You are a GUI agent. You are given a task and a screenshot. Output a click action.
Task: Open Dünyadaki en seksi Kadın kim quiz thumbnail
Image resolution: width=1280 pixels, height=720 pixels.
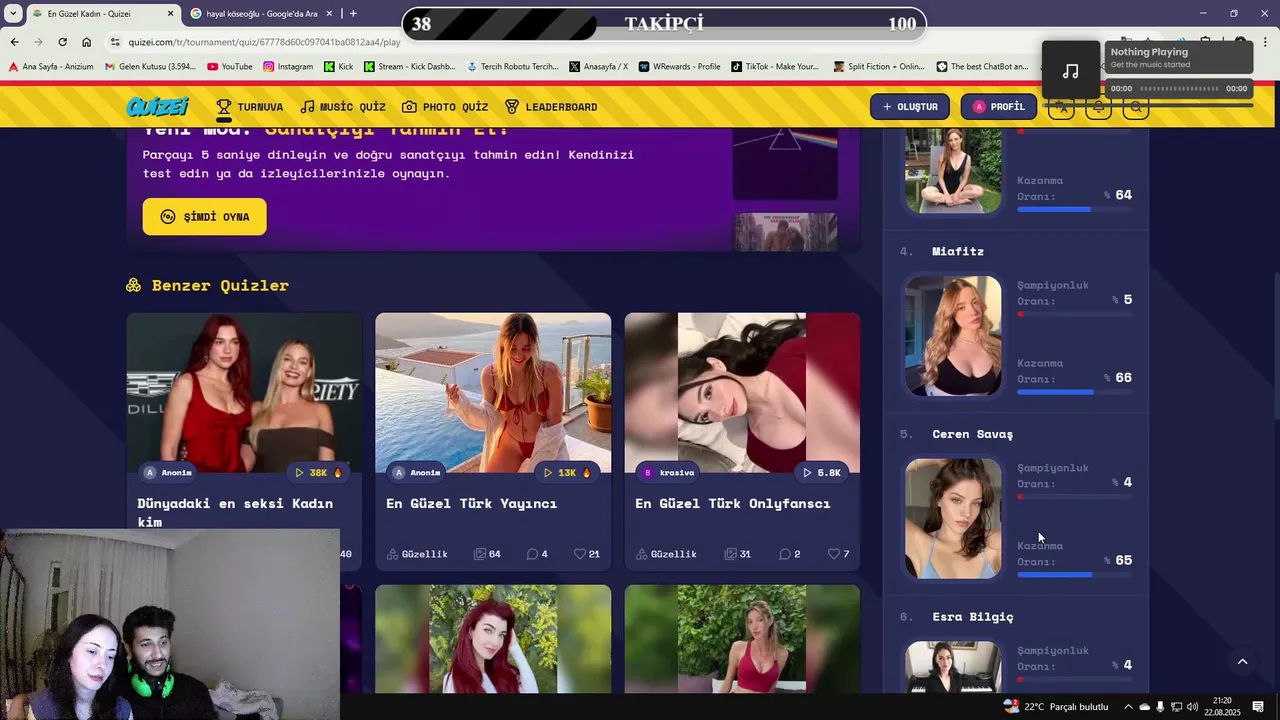point(244,392)
